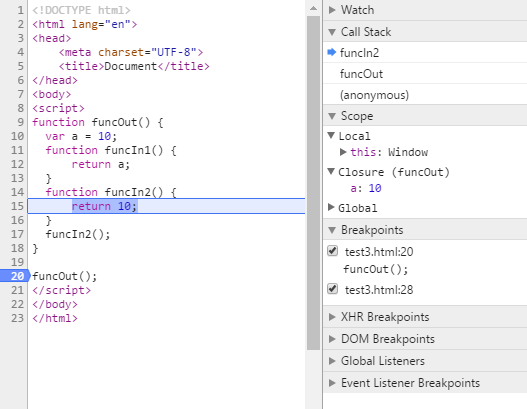This screenshot has width=527, height=409.
Task: Disable the test3.html:20 breakpoint checkbox
Action: point(332,251)
